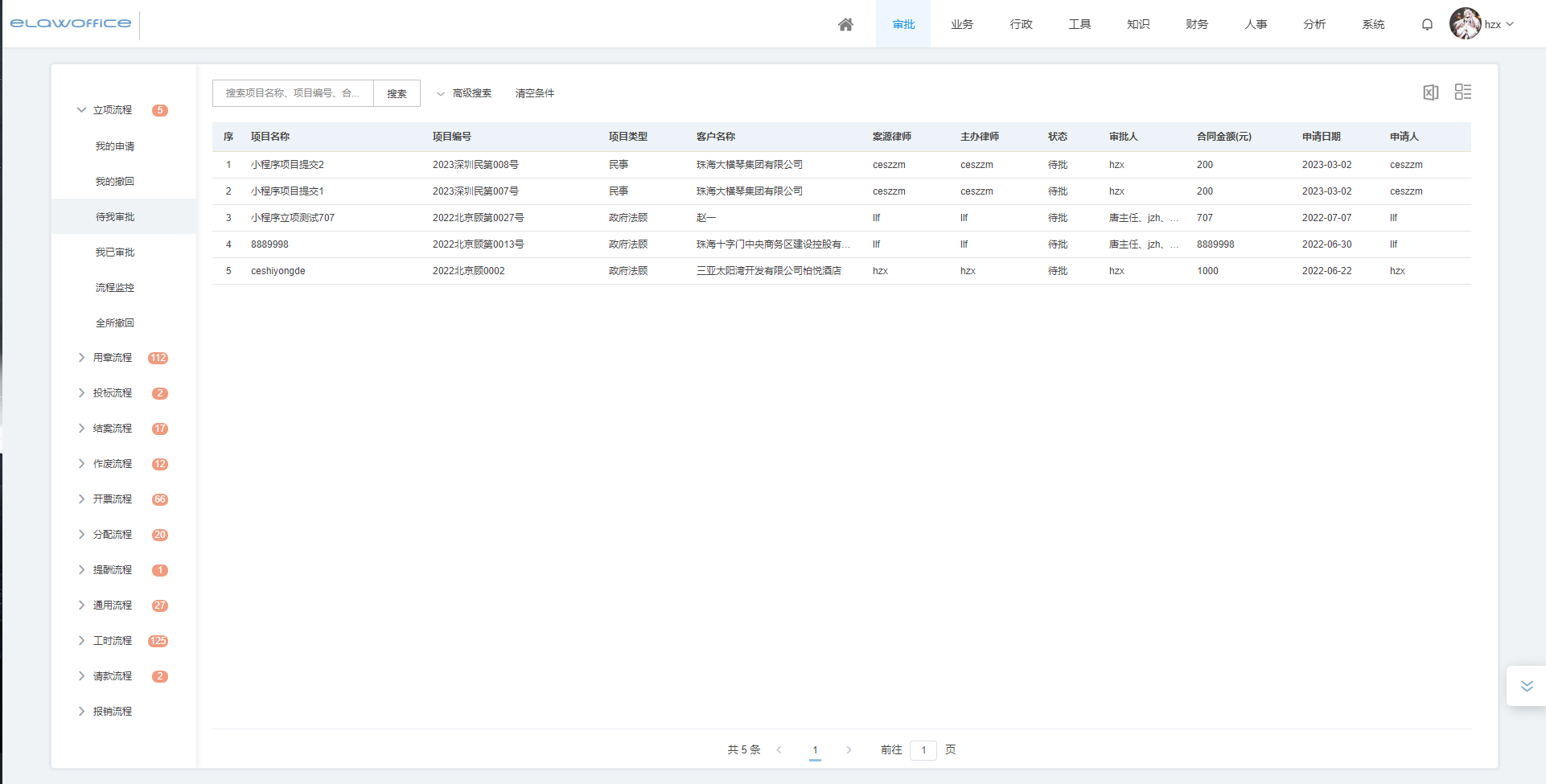Open 我的申请 in the sidebar

tap(115, 146)
